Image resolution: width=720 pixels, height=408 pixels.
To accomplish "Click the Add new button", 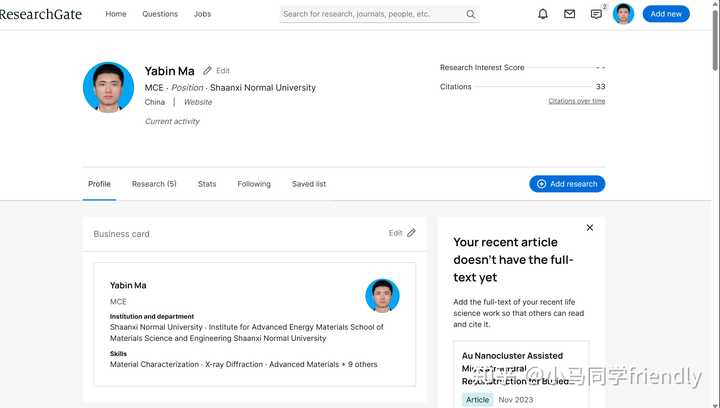I will point(666,14).
